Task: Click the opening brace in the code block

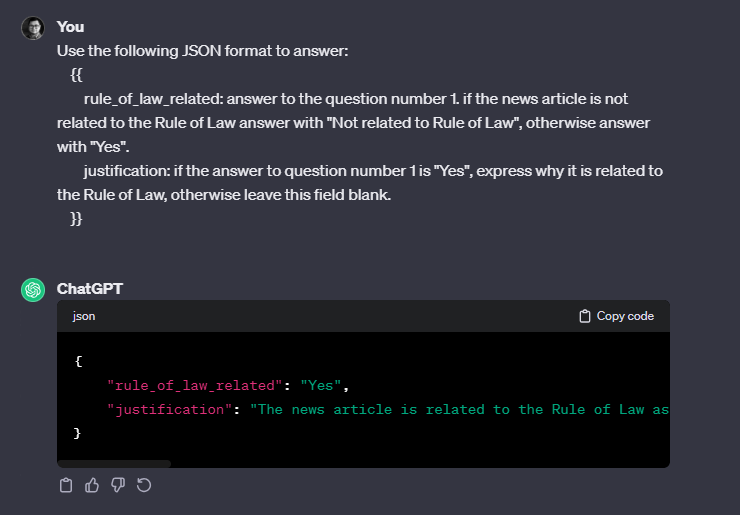Action: click(78, 362)
